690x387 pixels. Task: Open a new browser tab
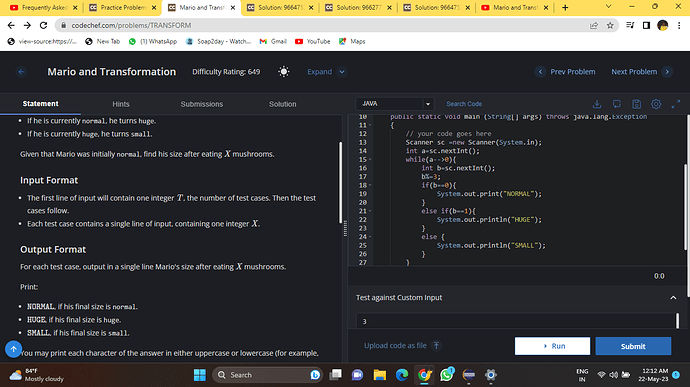coord(565,7)
